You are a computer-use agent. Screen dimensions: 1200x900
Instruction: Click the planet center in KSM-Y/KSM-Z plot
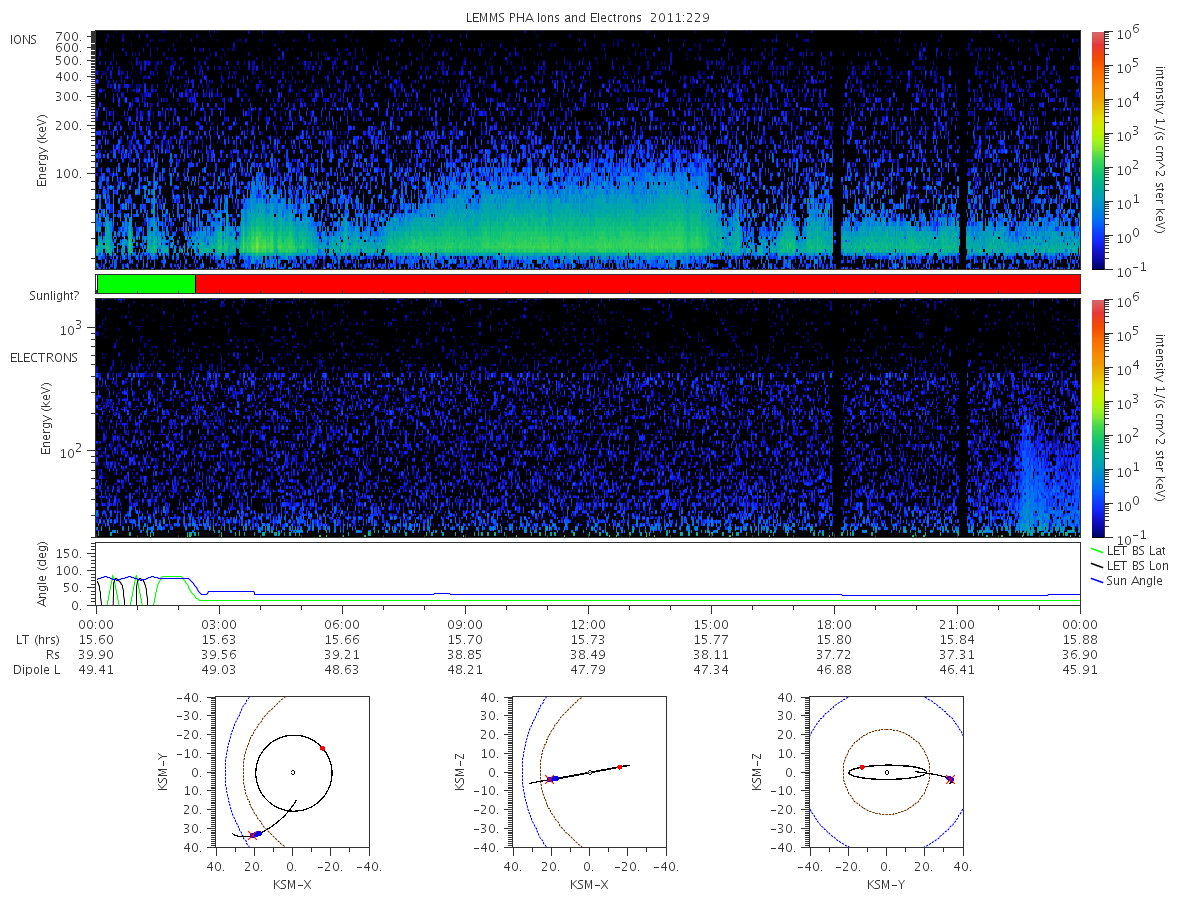tap(886, 772)
